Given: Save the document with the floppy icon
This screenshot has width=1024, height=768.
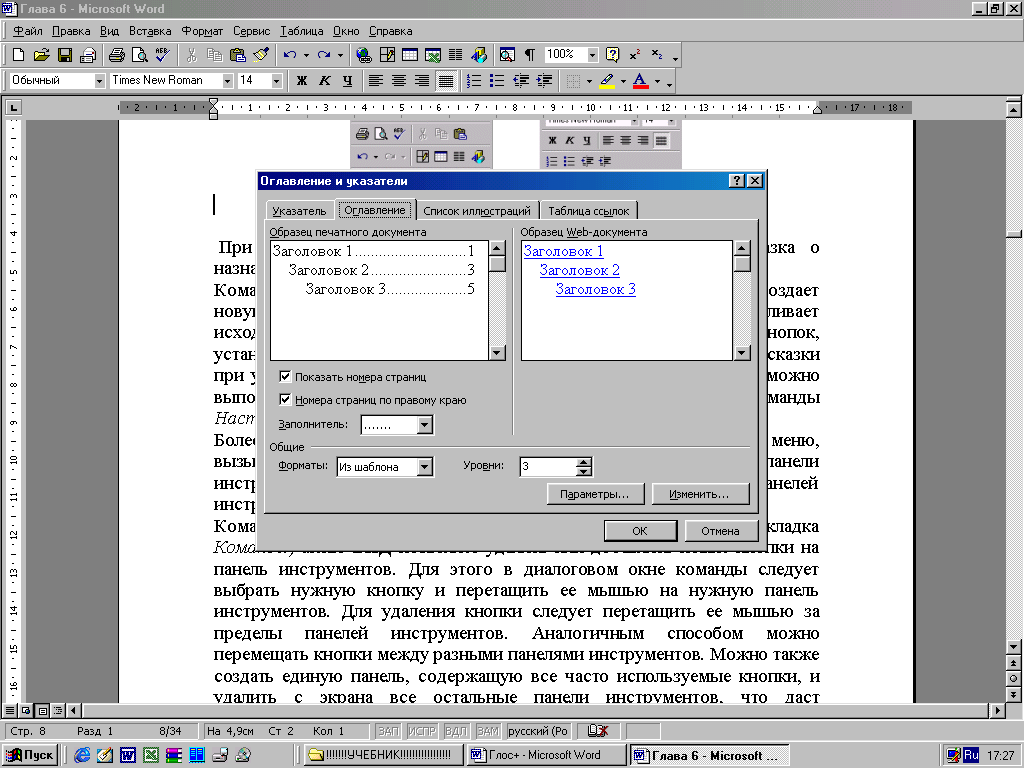Looking at the screenshot, I should point(65,55).
